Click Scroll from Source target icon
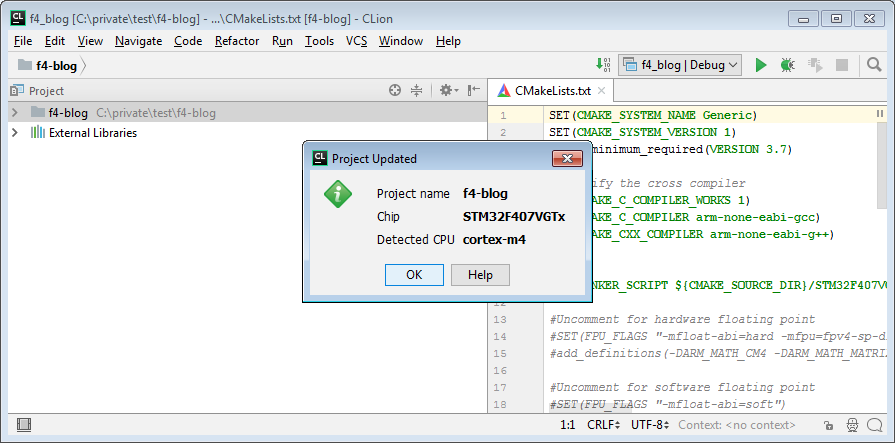Image resolution: width=895 pixels, height=443 pixels. (395, 90)
